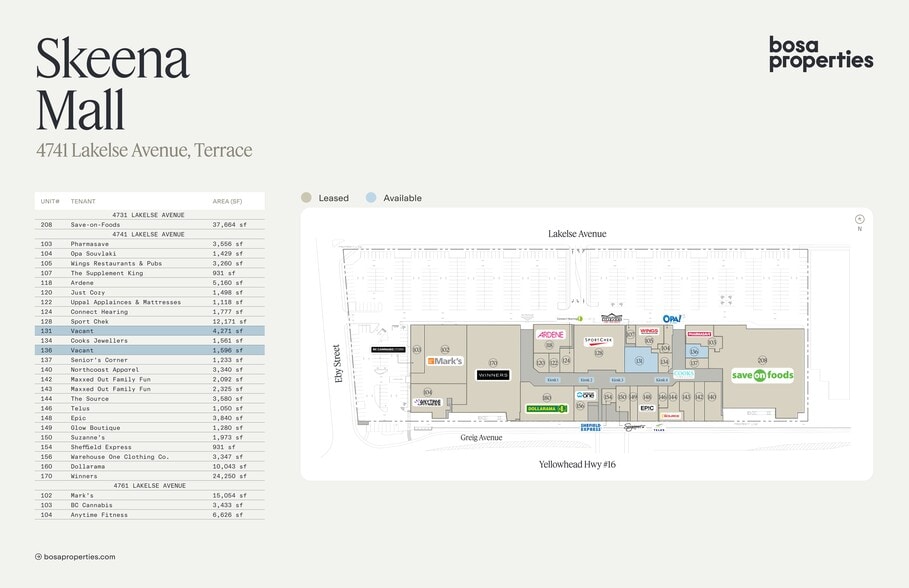The width and height of the screenshot is (909, 588).
Task: Click the Winners label on the map
Action: pyautogui.click(x=493, y=374)
